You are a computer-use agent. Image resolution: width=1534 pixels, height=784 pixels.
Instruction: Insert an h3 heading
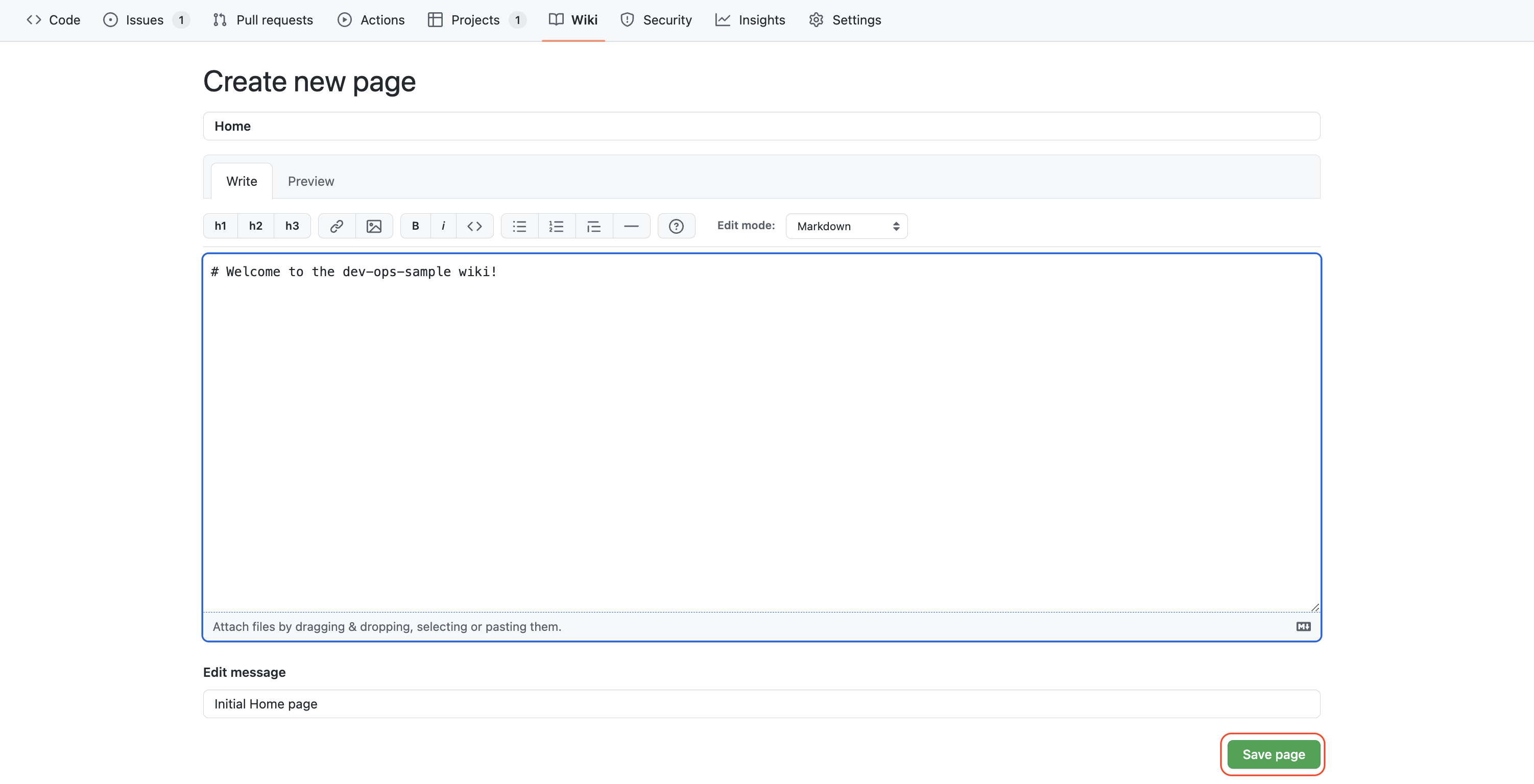292,226
